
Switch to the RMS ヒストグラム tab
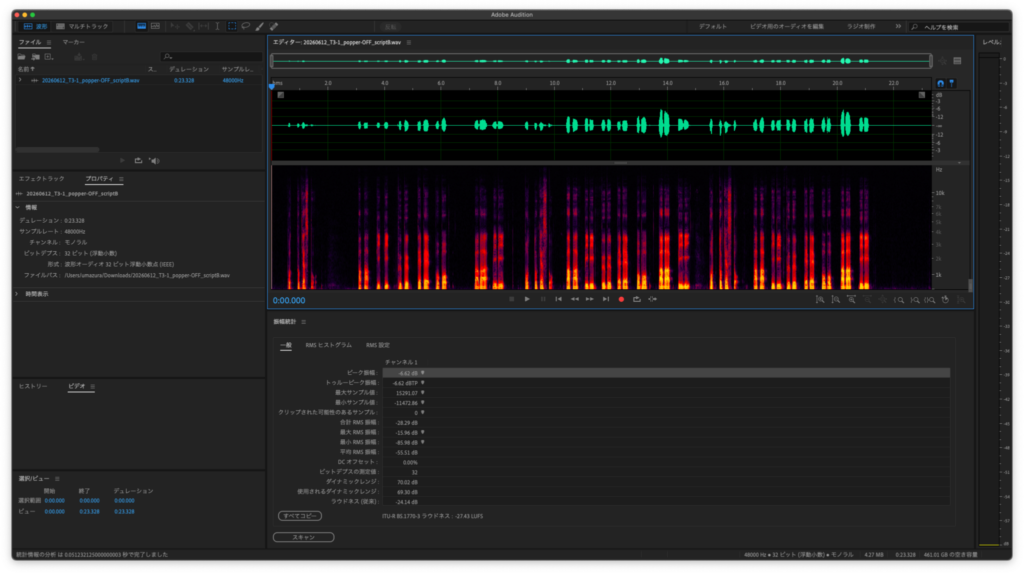[x=328, y=345]
